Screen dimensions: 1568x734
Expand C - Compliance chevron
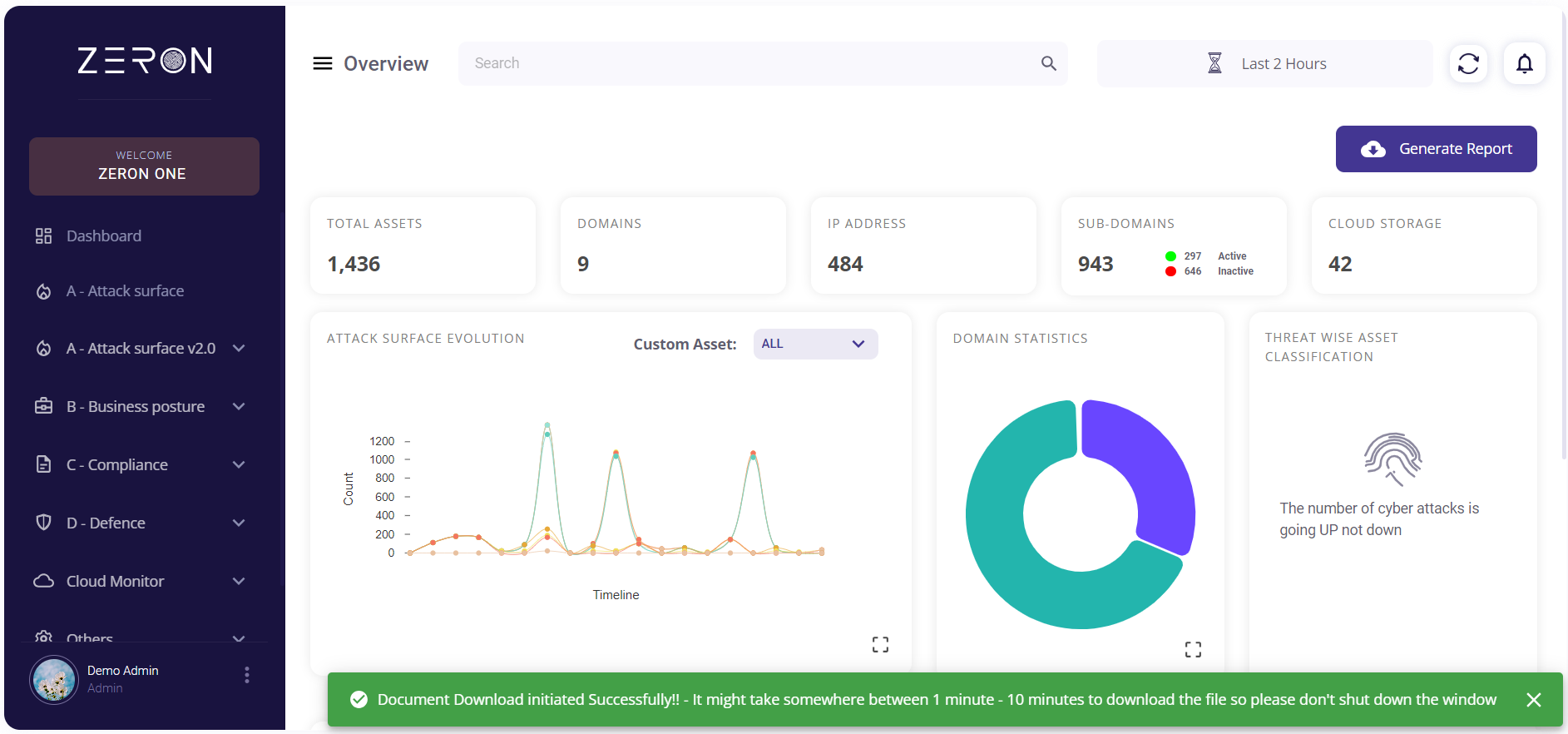tap(239, 464)
